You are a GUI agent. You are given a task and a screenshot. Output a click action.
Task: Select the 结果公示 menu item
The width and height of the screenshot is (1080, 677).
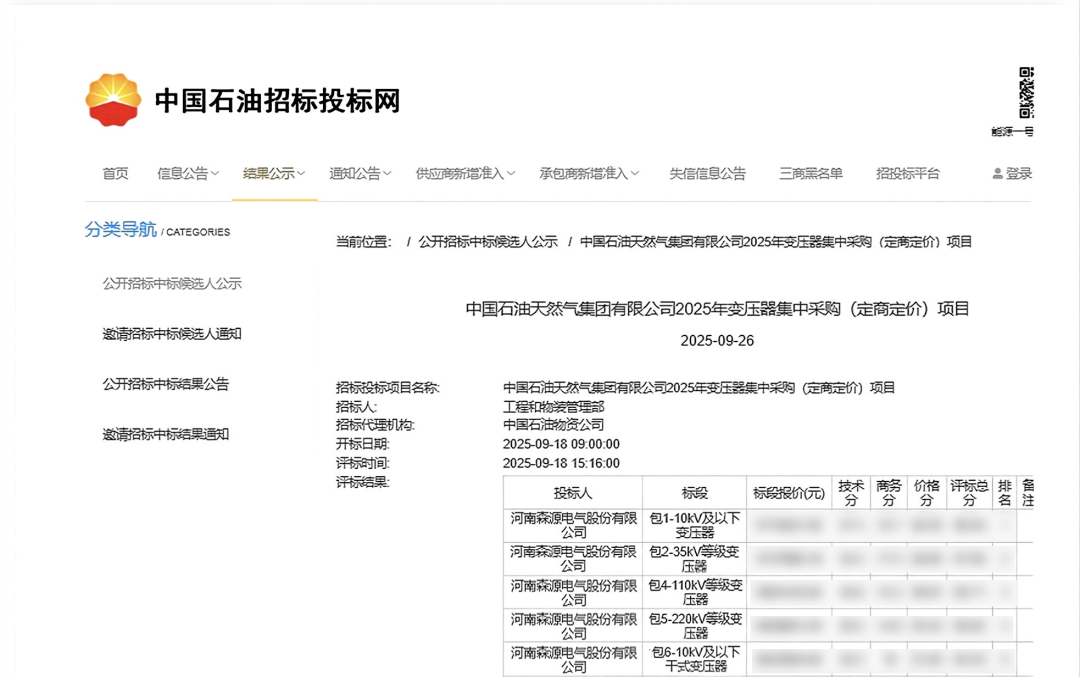269,174
